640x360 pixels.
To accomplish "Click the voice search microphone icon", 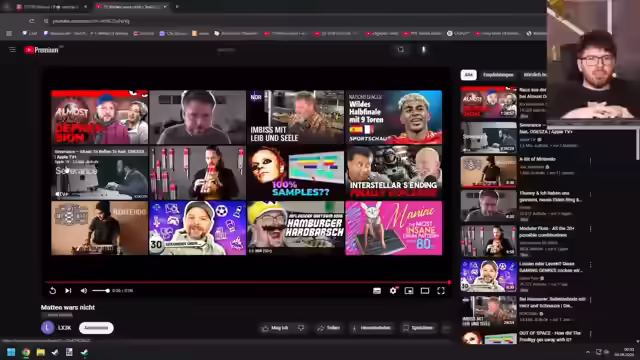I will pos(424,49).
